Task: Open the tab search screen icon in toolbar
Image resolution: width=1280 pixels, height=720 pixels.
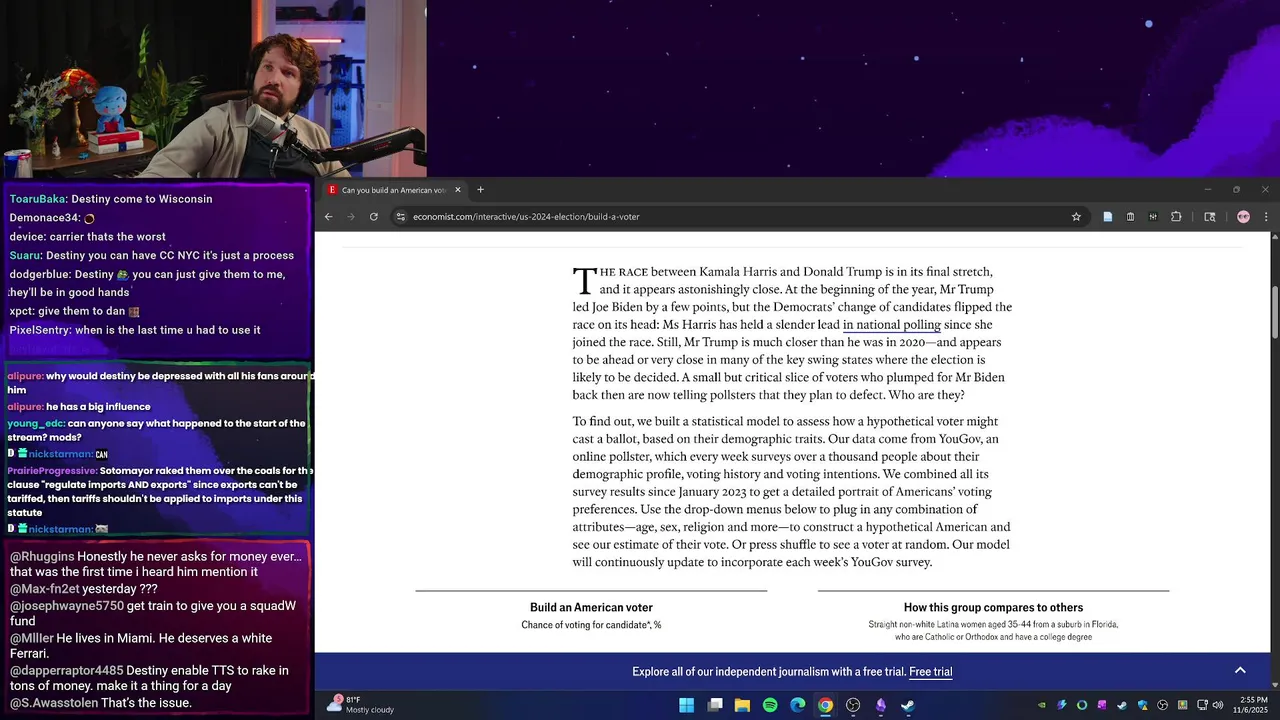Action: [x=1210, y=217]
